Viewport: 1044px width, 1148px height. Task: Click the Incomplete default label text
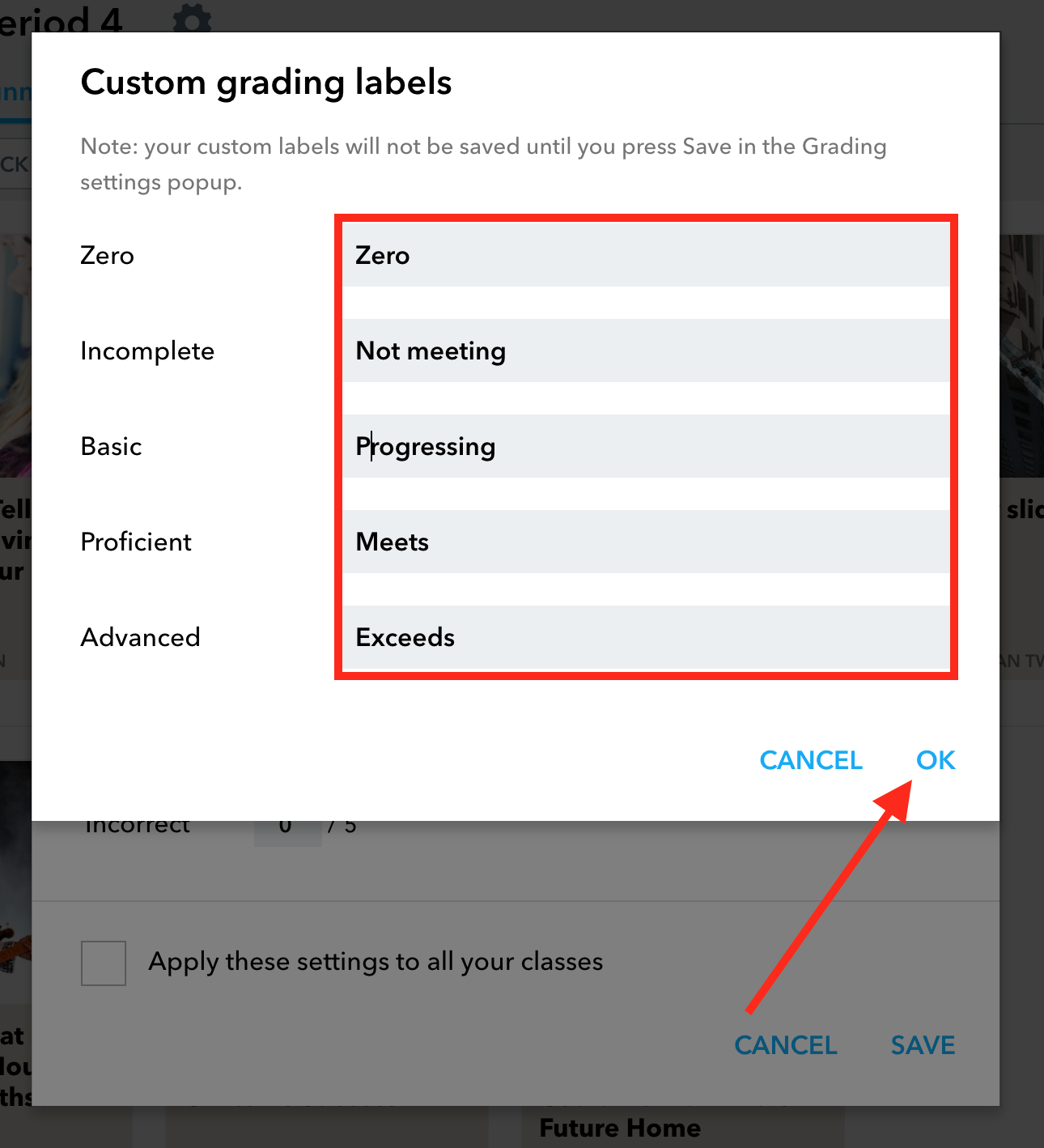(147, 351)
